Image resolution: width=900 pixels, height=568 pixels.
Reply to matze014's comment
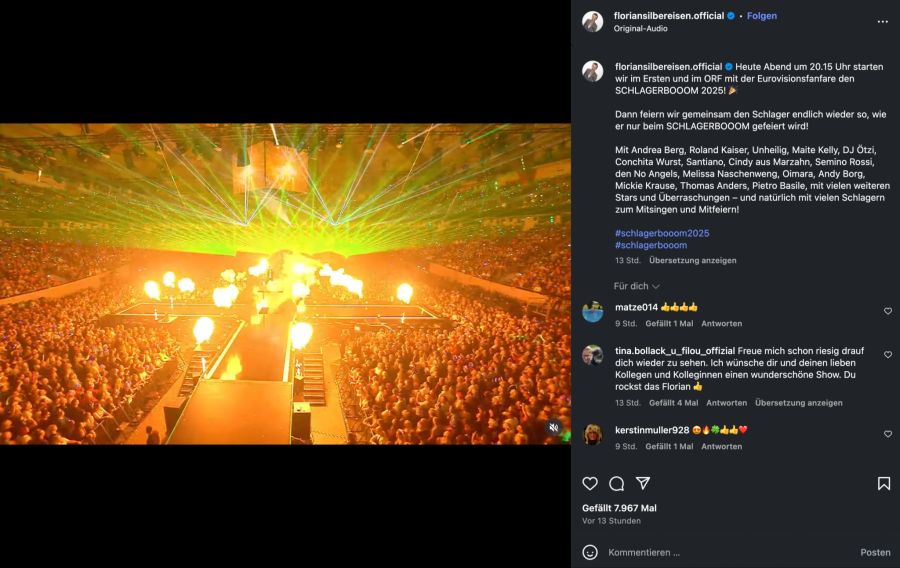pos(721,323)
